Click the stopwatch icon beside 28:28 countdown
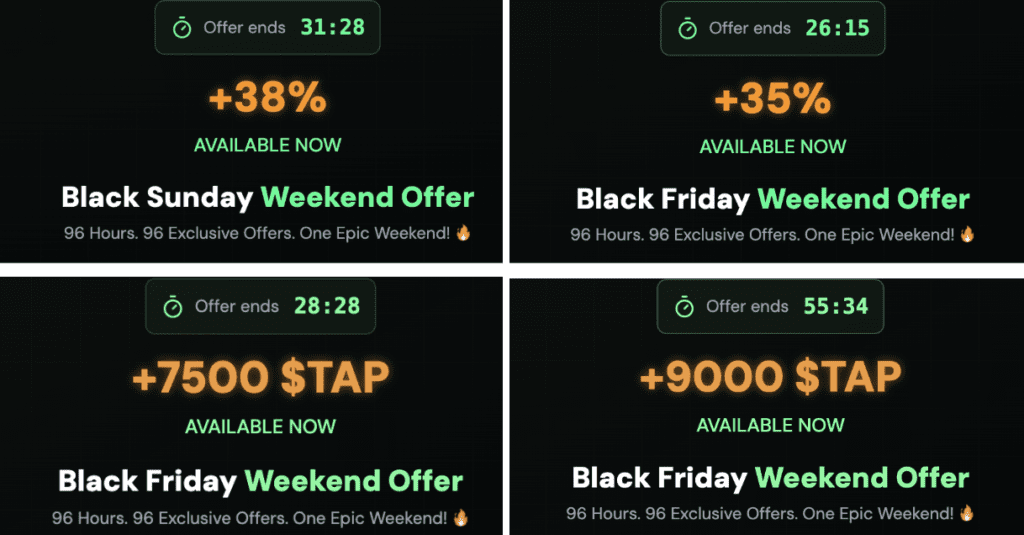The width and height of the screenshot is (1024, 535). [173, 307]
